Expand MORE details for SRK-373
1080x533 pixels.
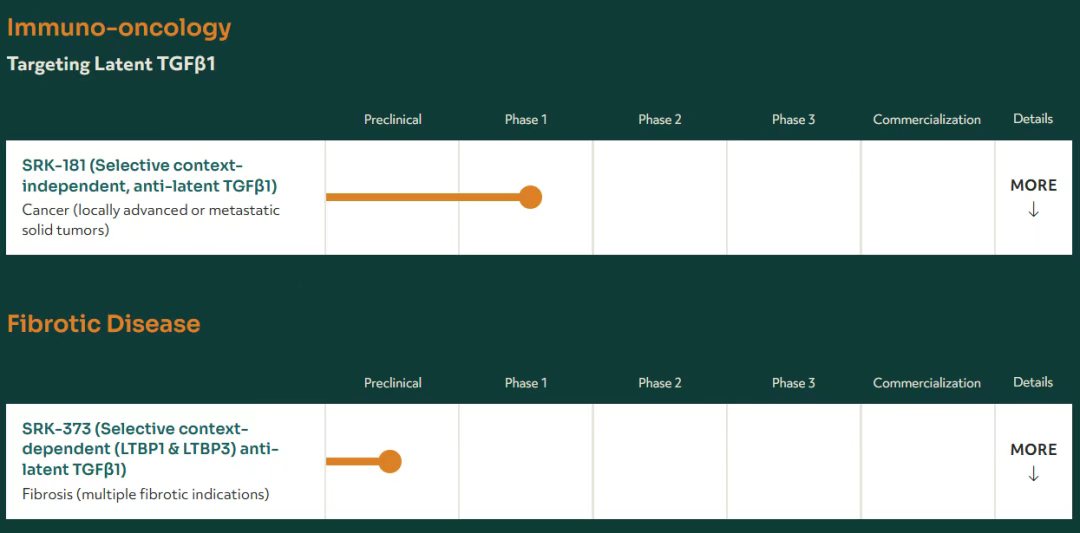click(x=1033, y=450)
